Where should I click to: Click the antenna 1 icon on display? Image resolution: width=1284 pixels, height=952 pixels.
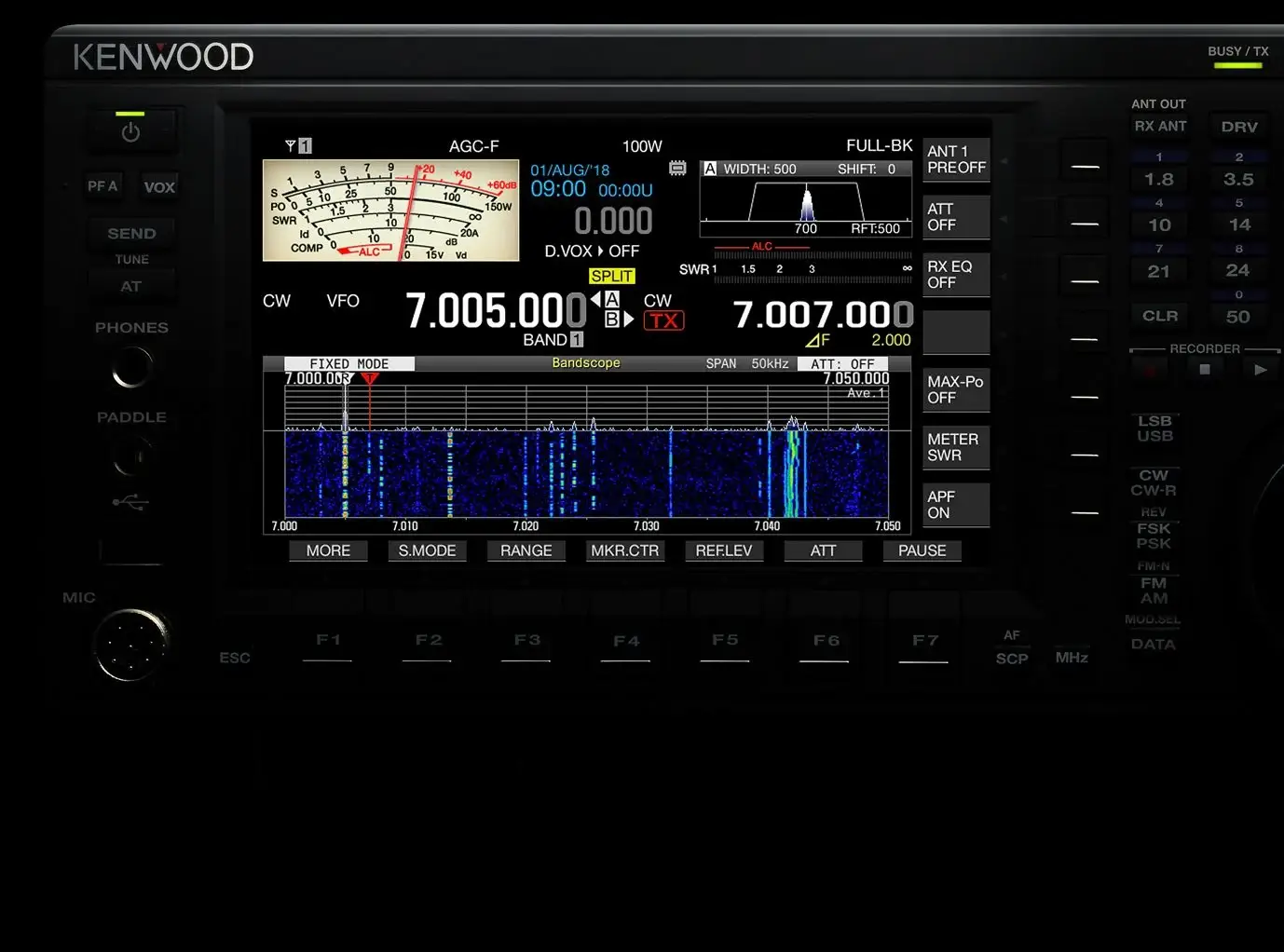[x=298, y=145]
